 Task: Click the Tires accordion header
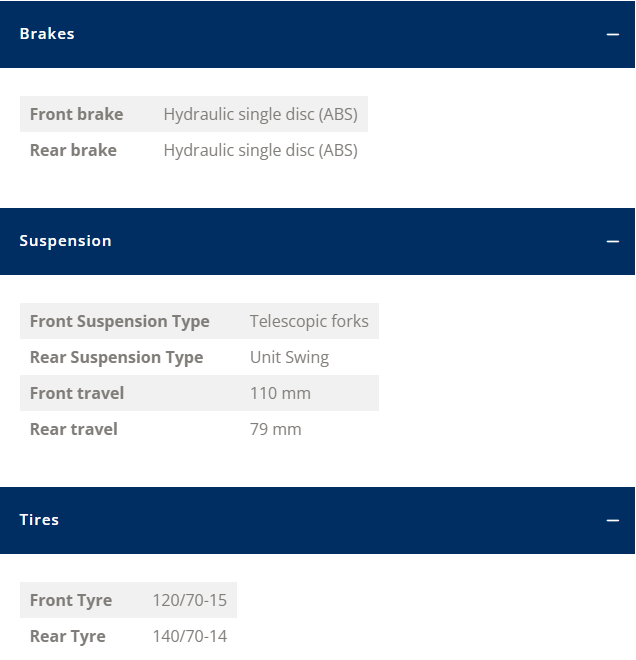coord(317,520)
